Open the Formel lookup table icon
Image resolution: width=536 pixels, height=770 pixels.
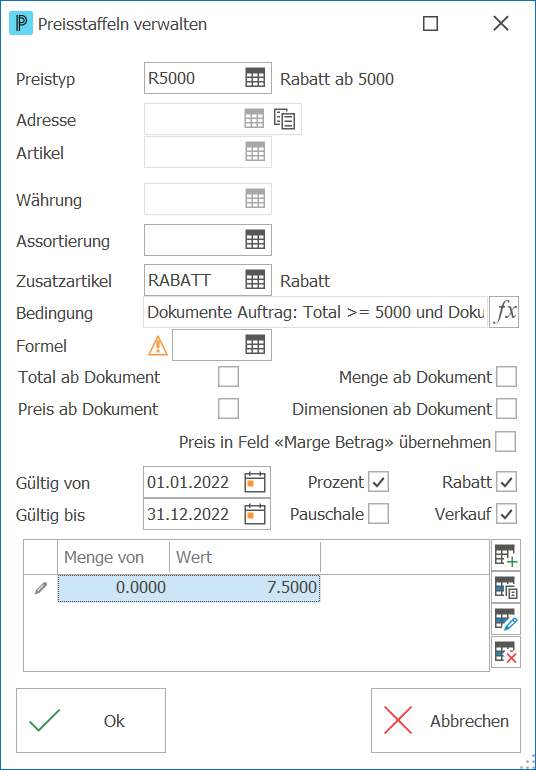tap(255, 345)
